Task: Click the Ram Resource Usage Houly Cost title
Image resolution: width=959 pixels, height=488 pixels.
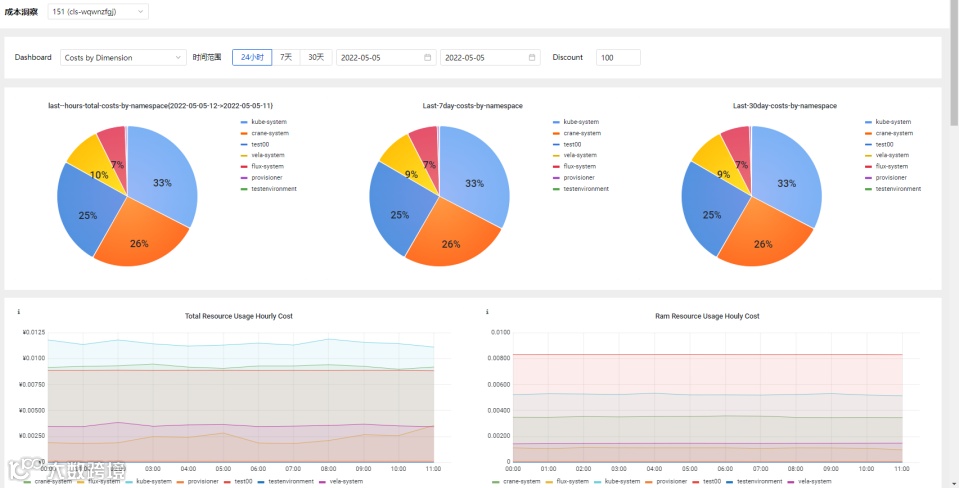Action: click(707, 316)
